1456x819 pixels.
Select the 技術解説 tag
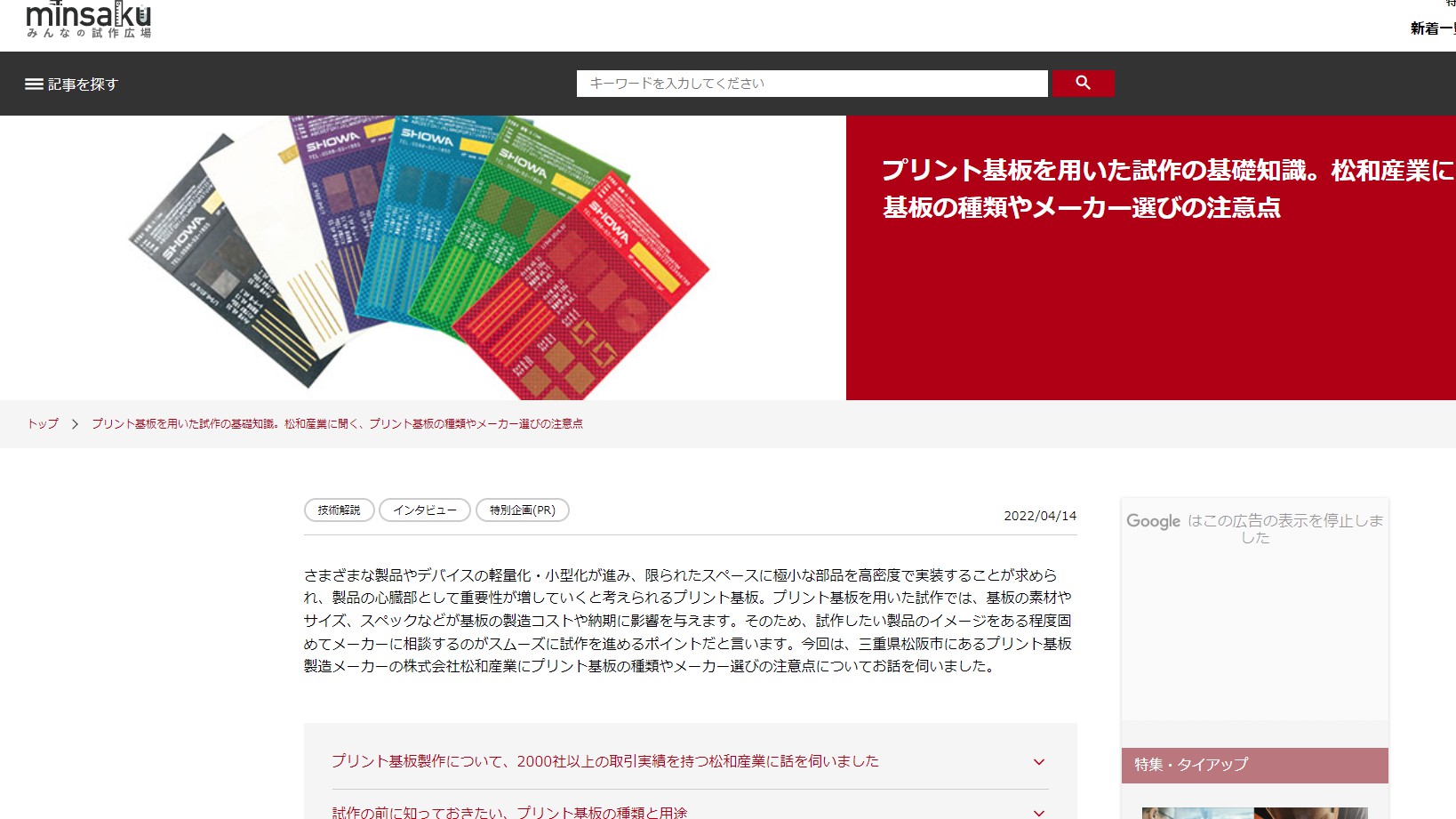(340, 510)
